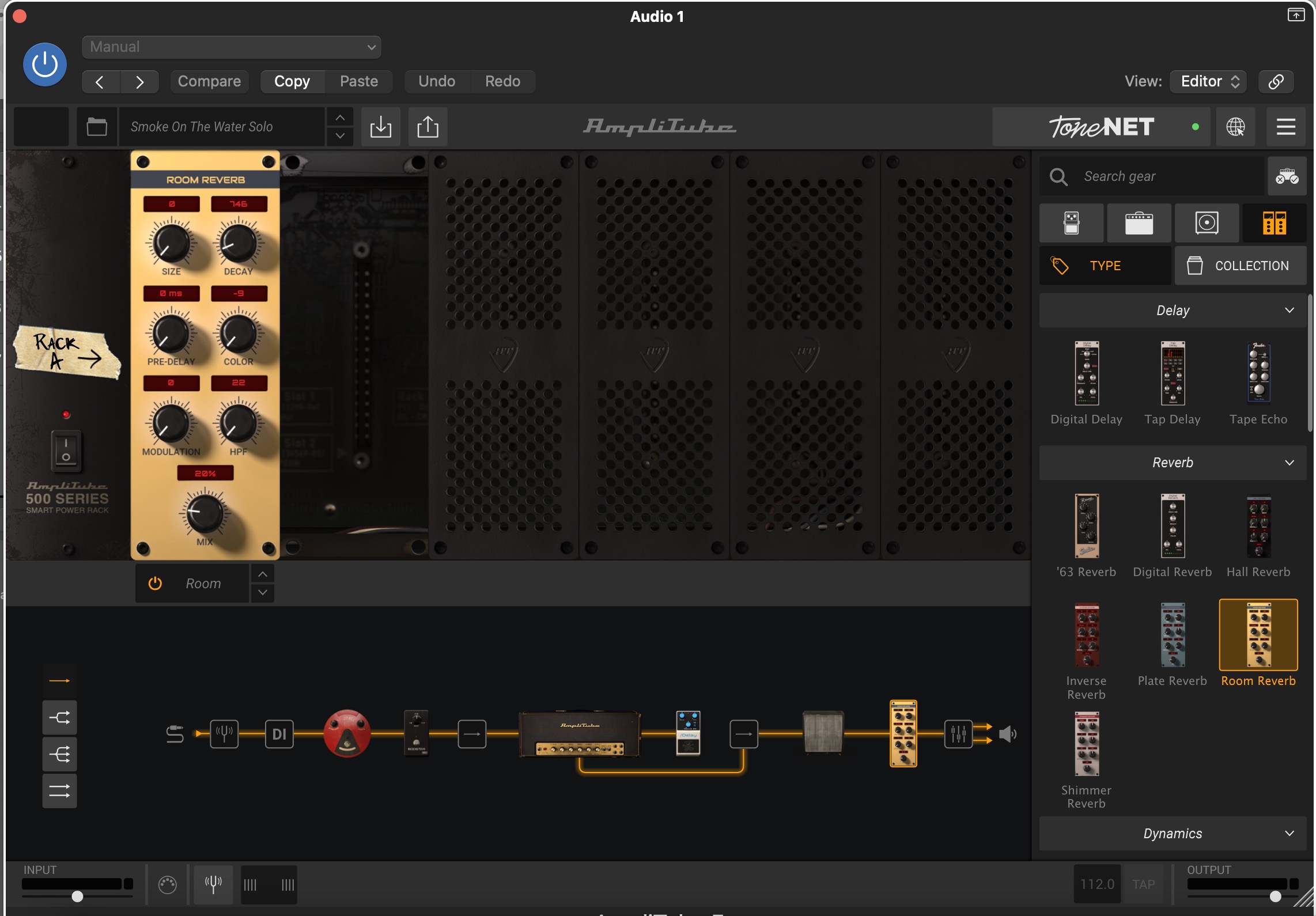Screen dimensions: 1316x916
Task: Select the Tap Delay gear thumbnail
Action: 1173,374
